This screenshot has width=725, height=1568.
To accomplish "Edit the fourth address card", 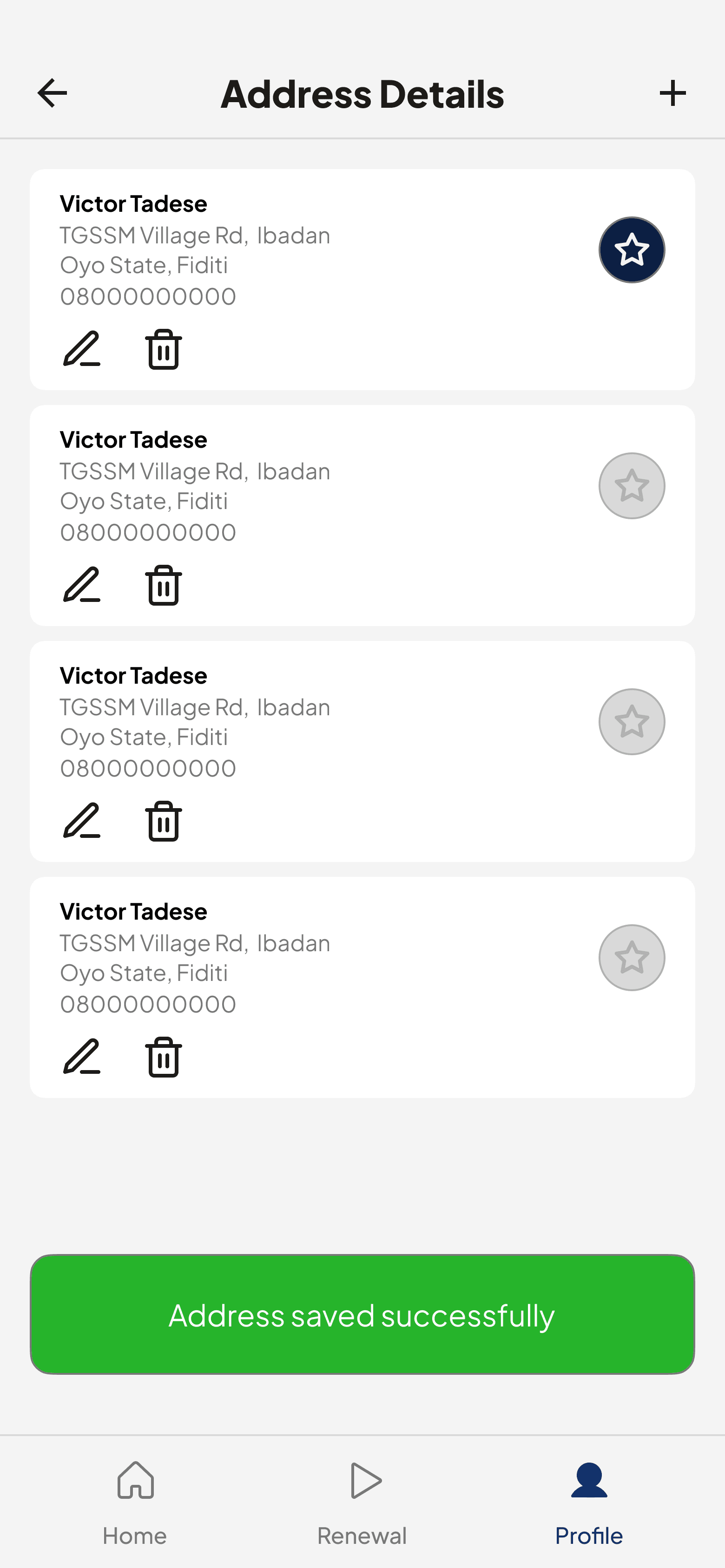I will [82, 1057].
